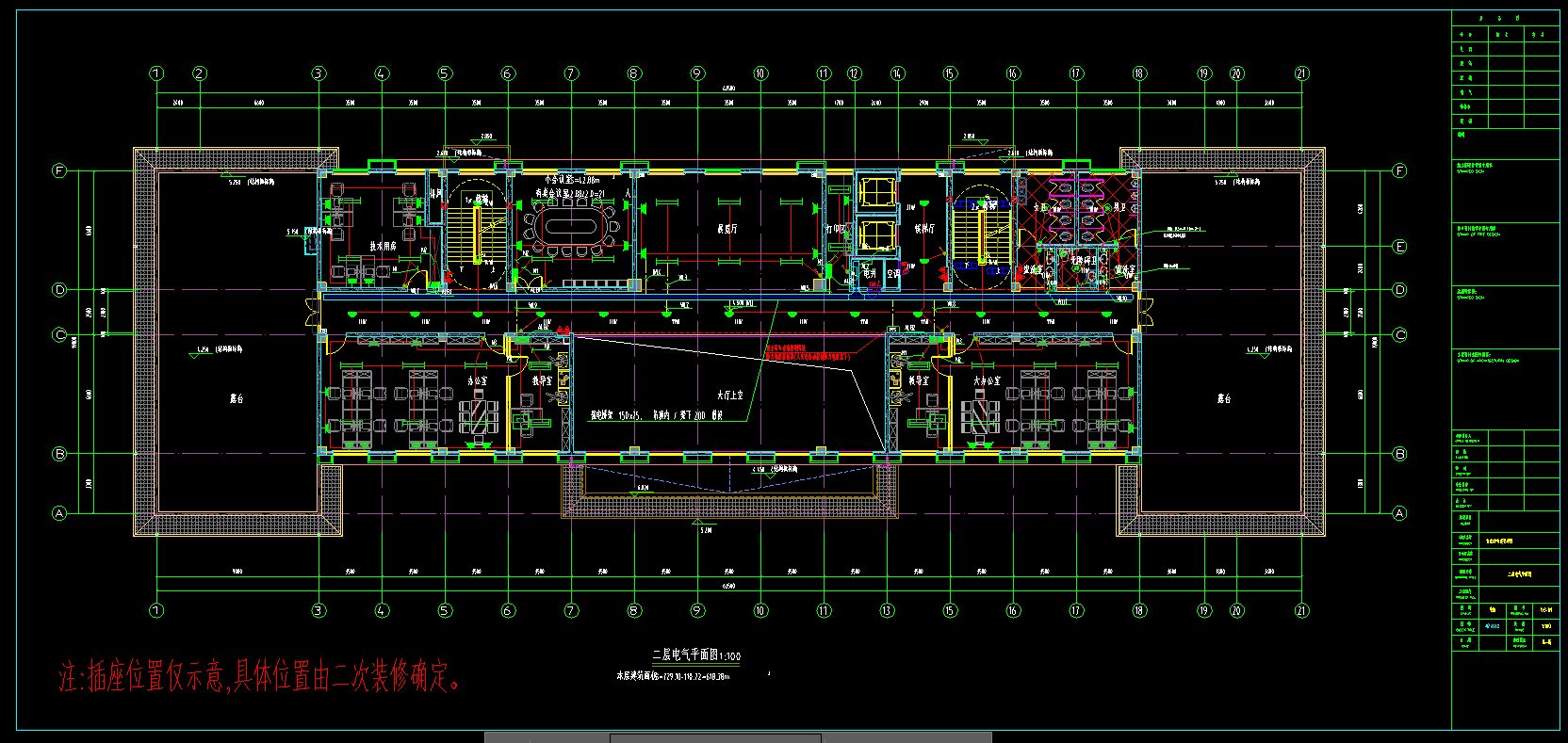Select the 展览厅 room label
1568x743 pixels.
[727, 229]
